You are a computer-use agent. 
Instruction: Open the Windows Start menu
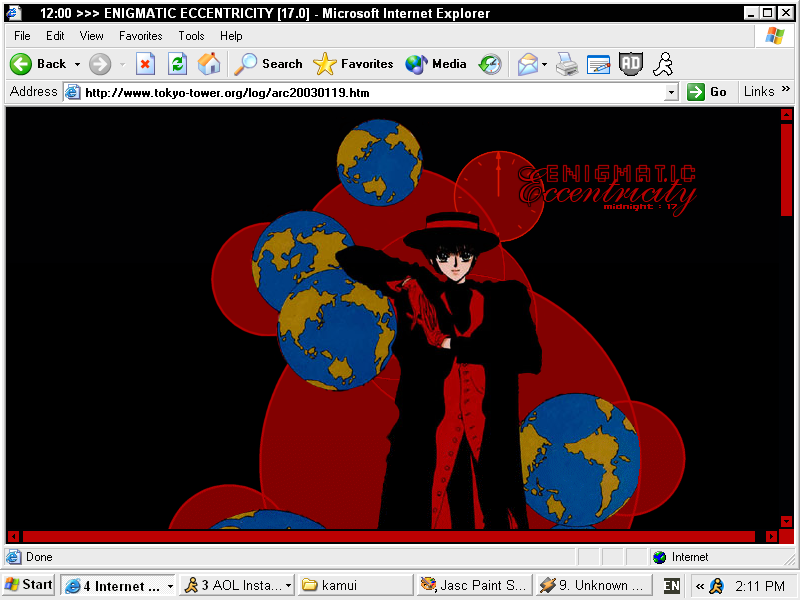[28, 585]
